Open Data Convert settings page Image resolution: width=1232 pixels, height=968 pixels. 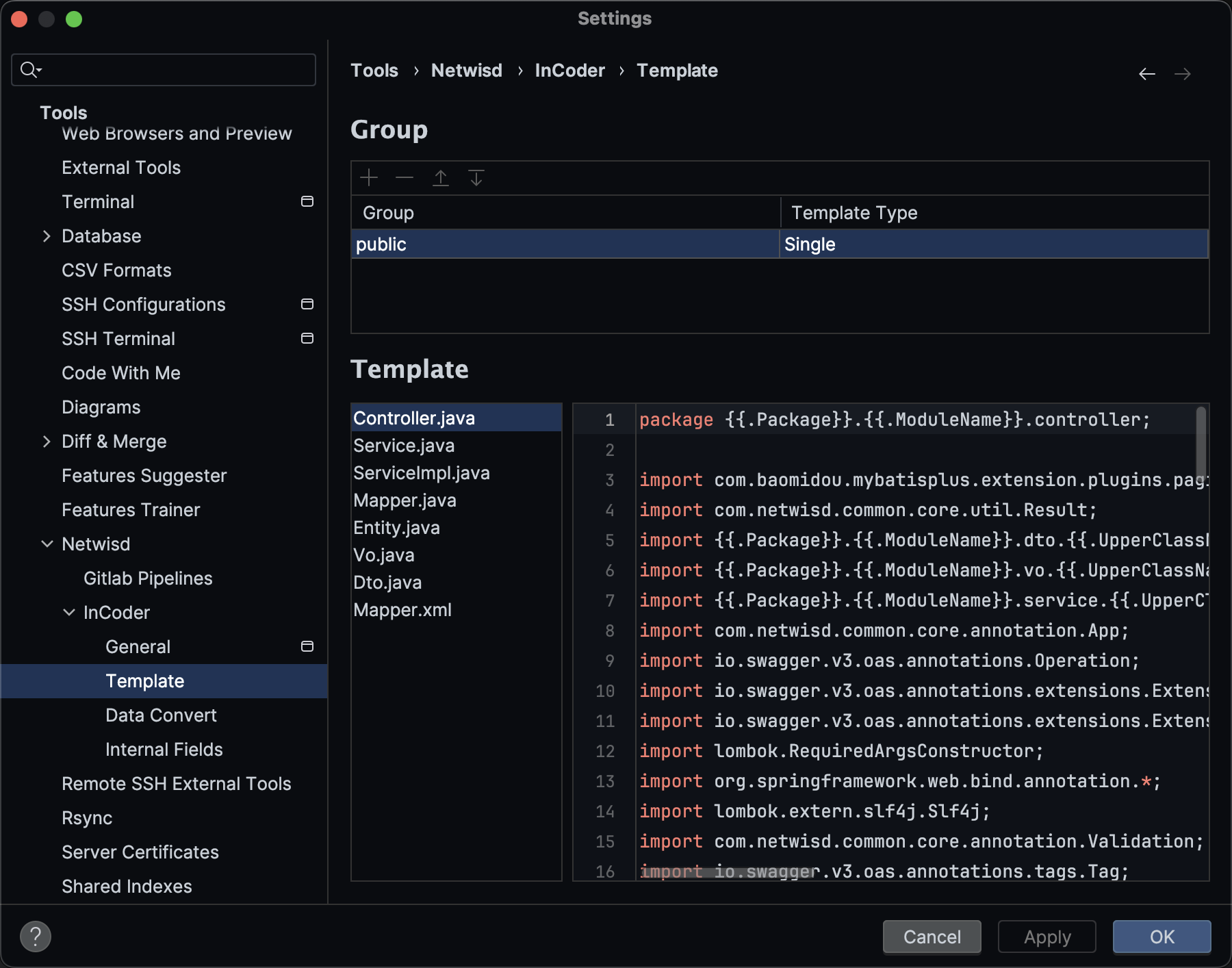[161, 715]
